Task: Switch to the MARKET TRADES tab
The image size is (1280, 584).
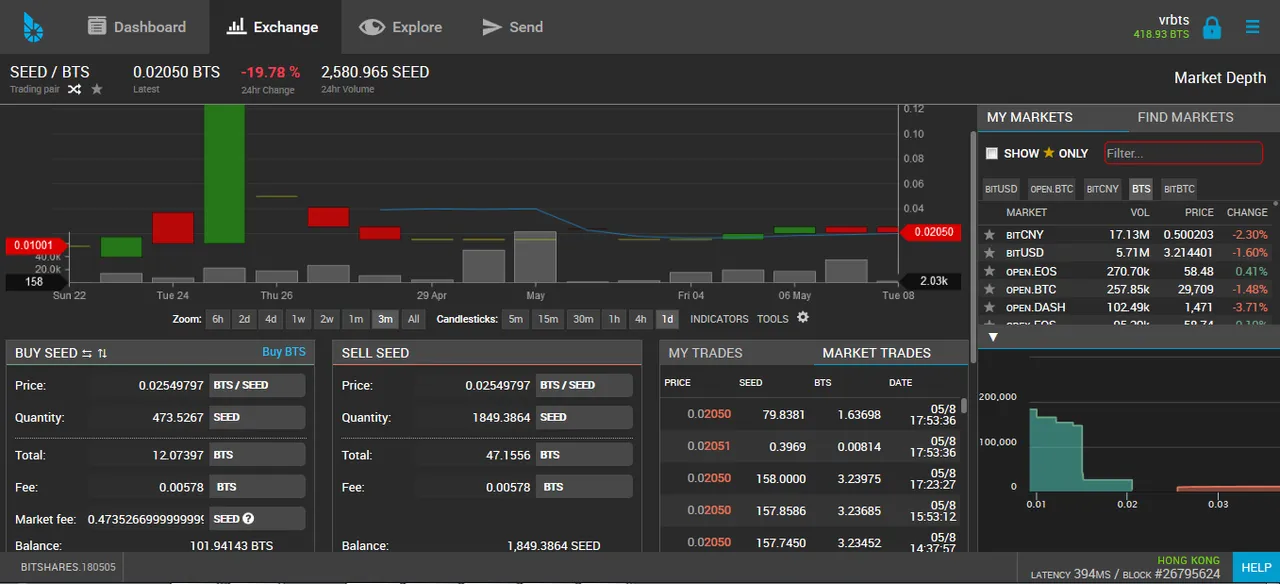Action: pyautogui.click(x=876, y=353)
